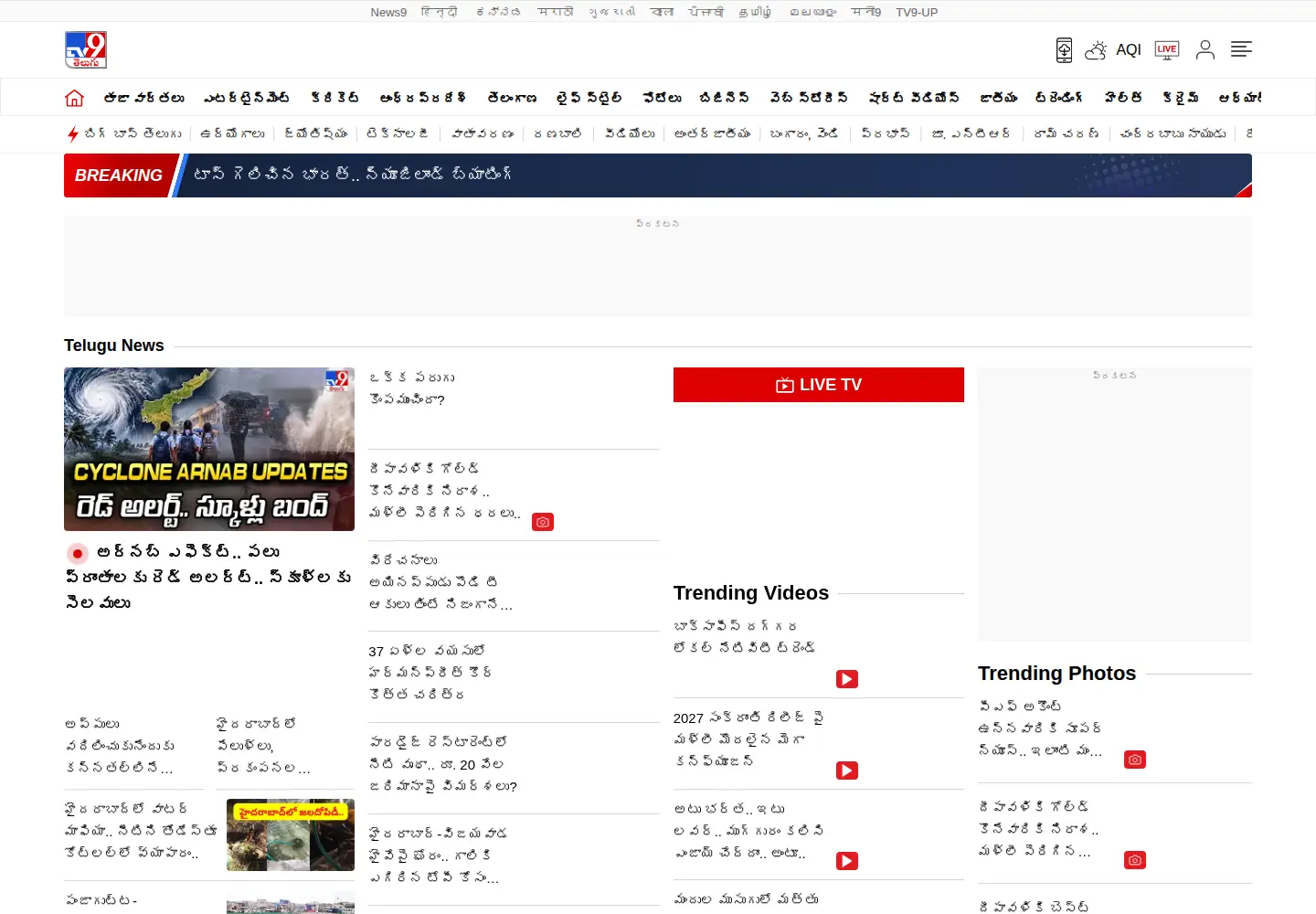The width and height of the screenshot is (1316, 914).
Task: Open the Money9 link
Action: point(866,12)
